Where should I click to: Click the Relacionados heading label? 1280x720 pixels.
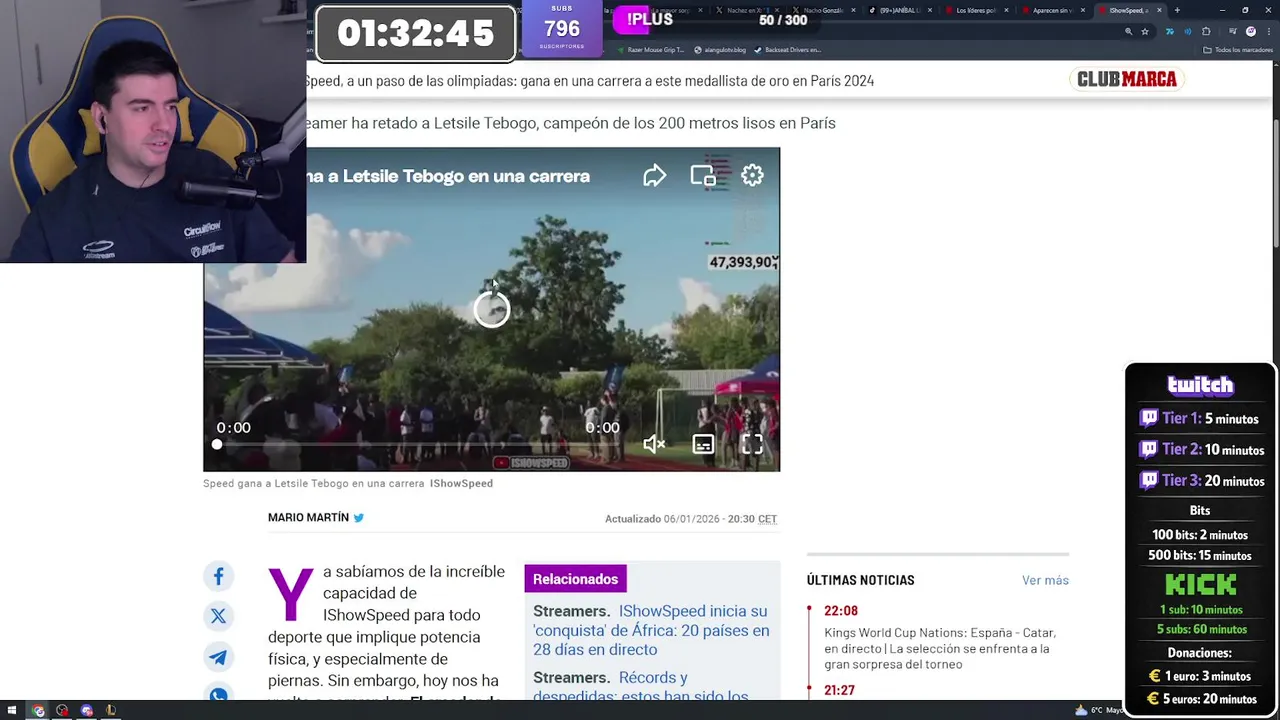pos(575,579)
